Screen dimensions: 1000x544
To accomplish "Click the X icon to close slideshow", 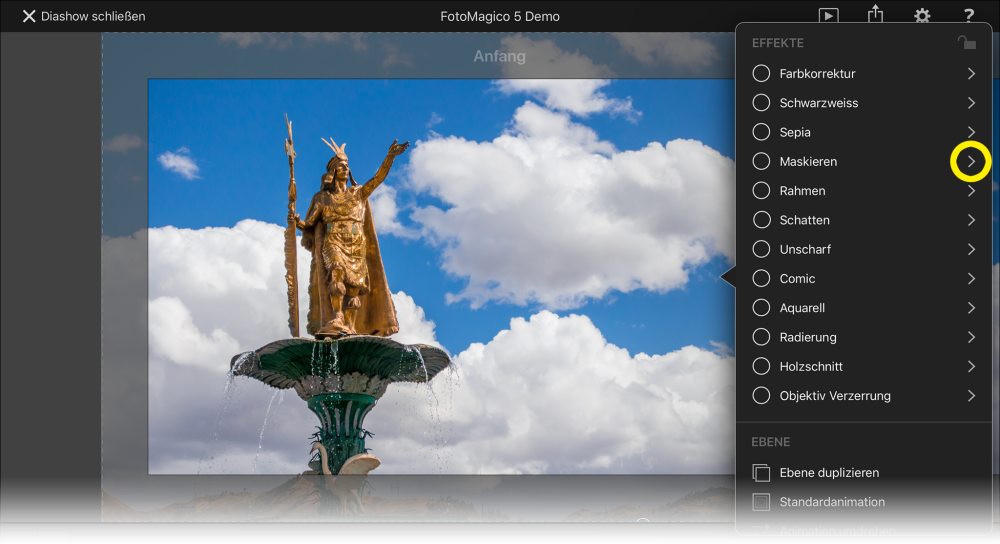I will [x=29, y=16].
